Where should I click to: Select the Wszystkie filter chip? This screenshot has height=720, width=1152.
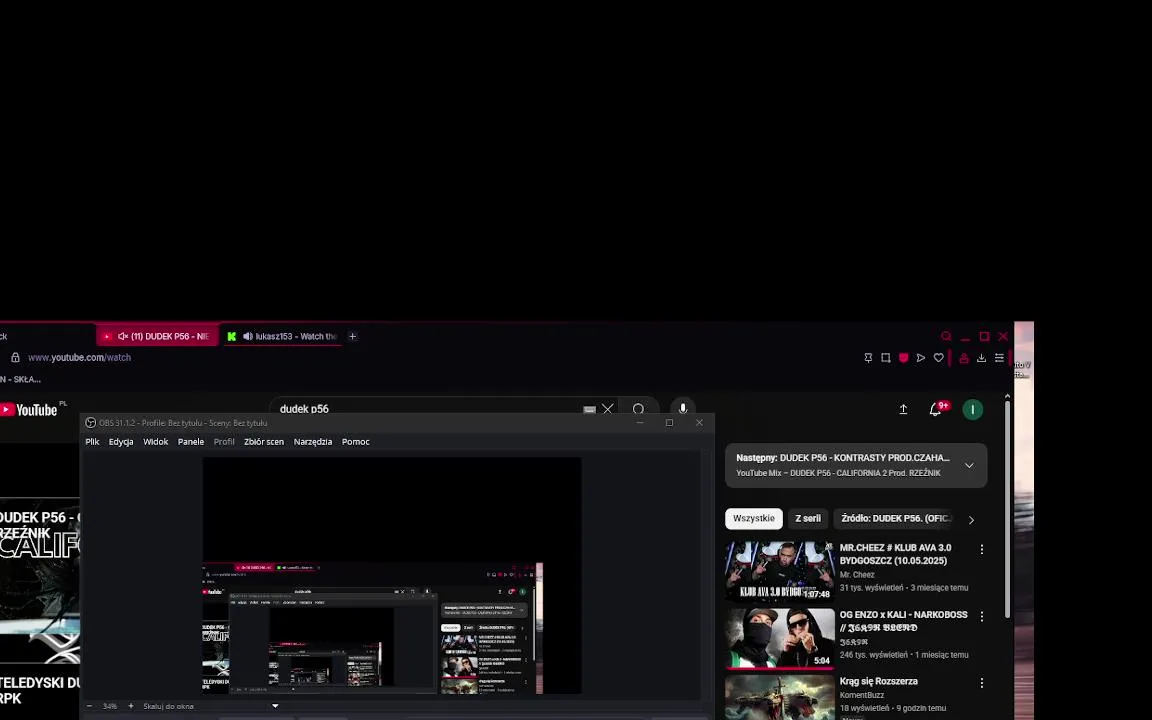[x=754, y=519]
